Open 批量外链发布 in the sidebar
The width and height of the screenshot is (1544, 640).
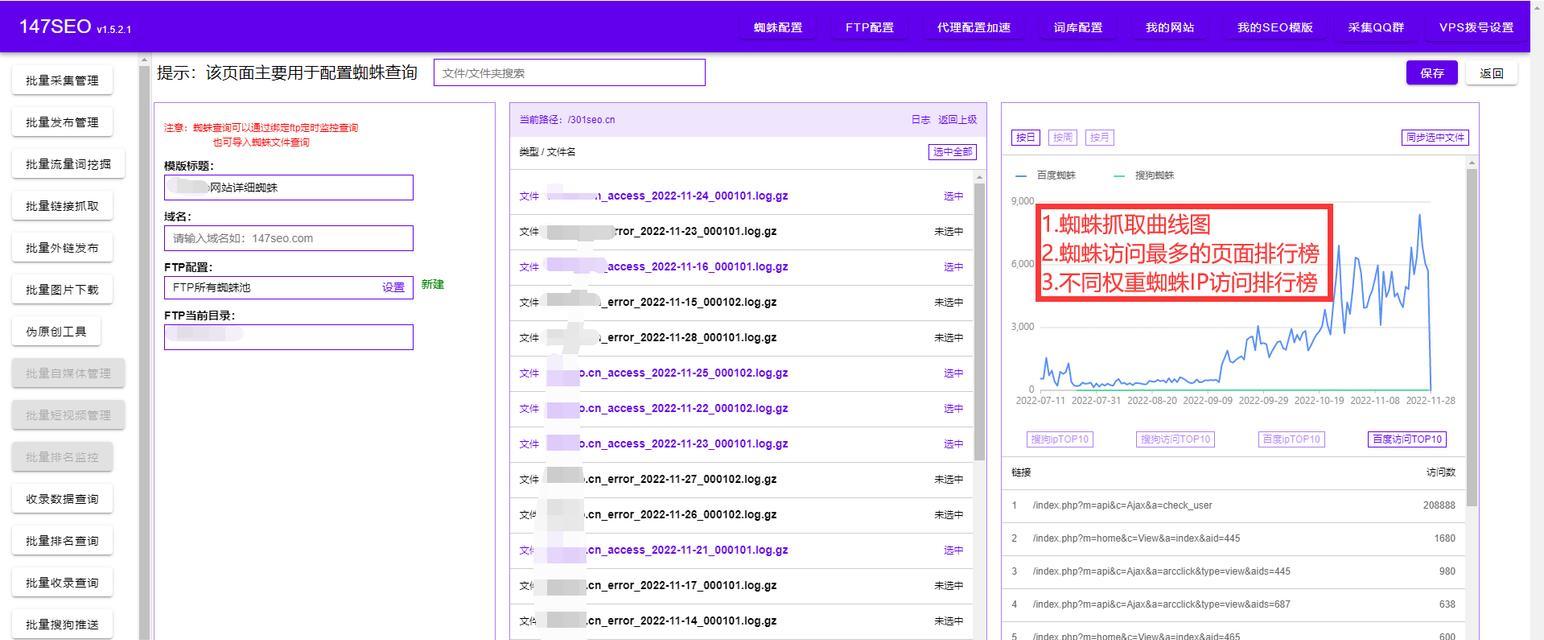pos(62,249)
